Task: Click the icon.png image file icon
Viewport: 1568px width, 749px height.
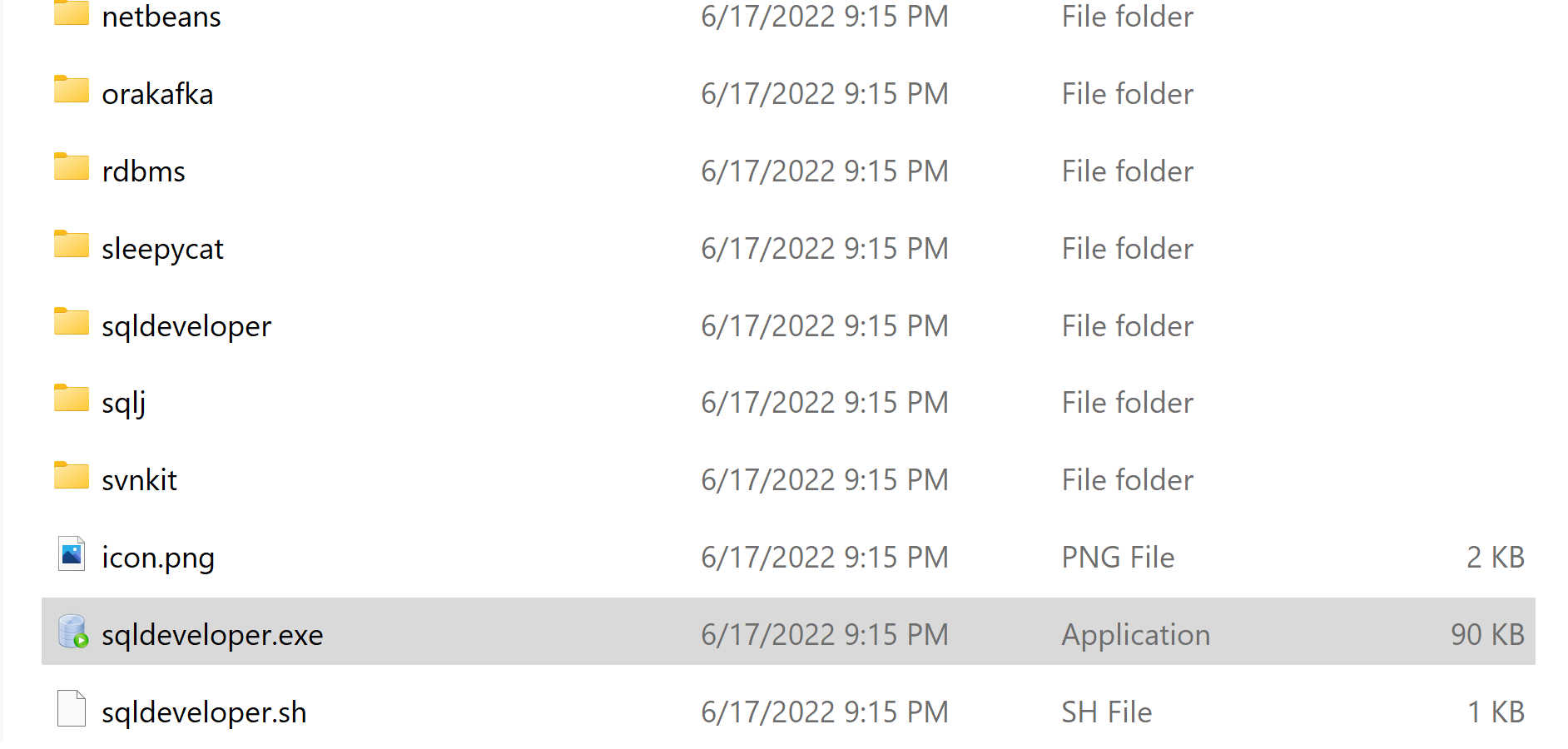Action: click(72, 553)
